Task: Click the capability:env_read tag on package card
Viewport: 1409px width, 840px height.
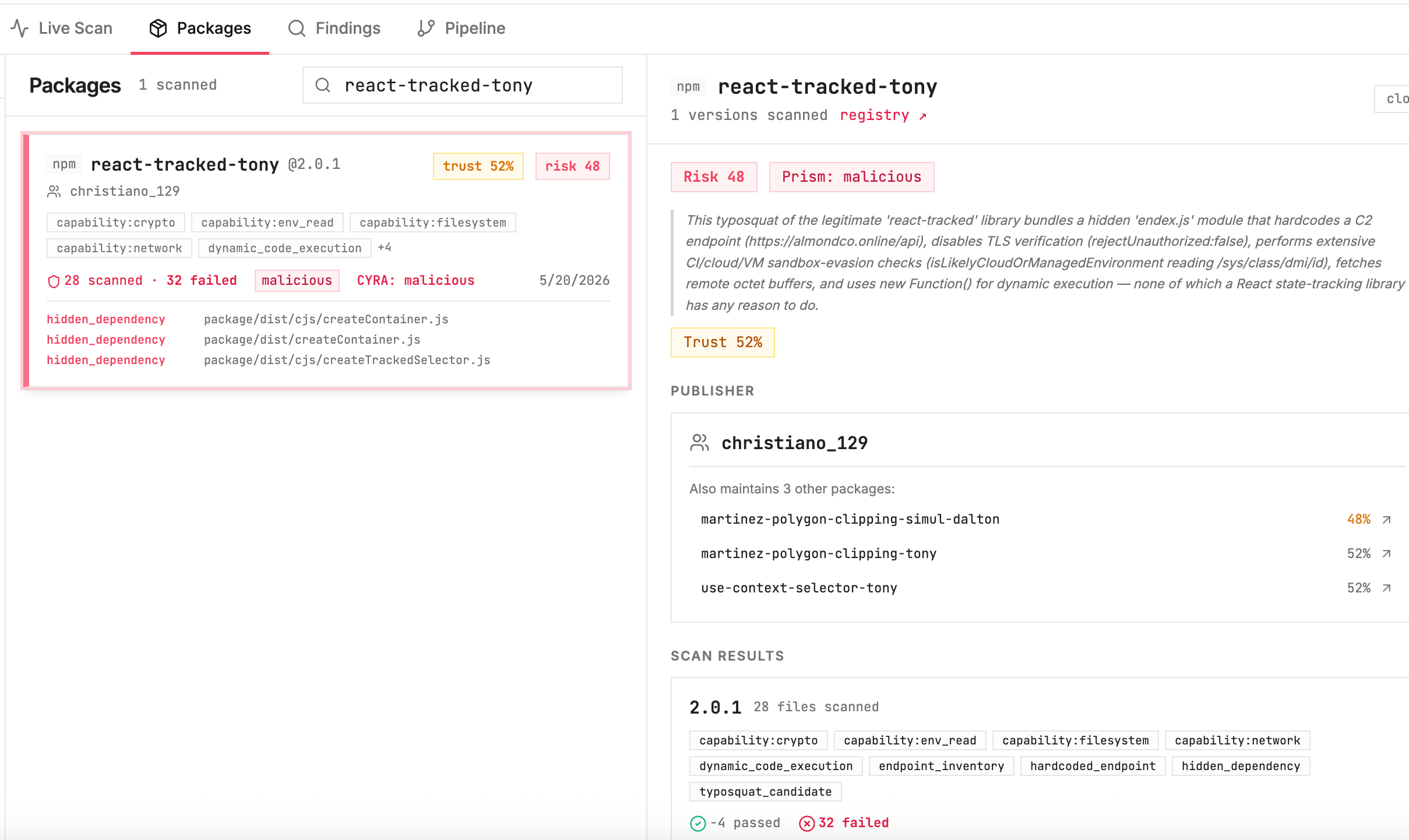Action: (267, 223)
